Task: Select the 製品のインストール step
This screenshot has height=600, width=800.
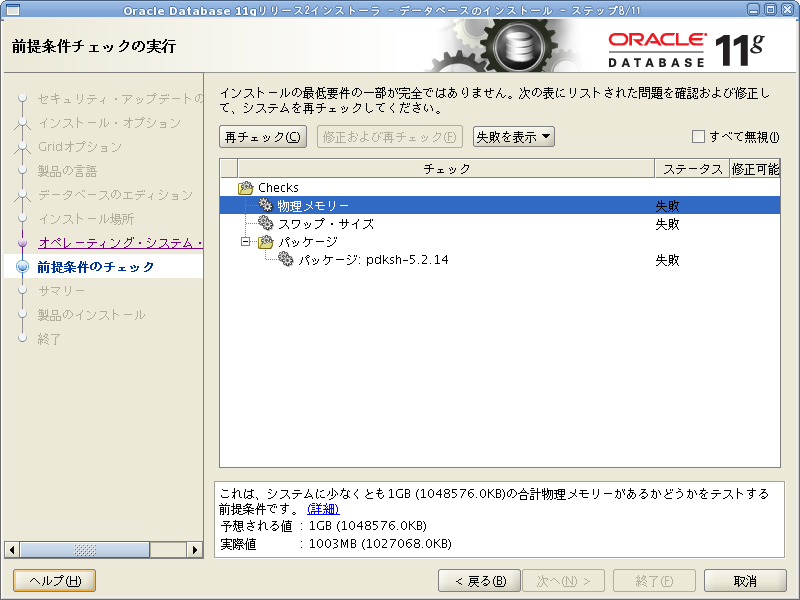Action: coord(91,314)
